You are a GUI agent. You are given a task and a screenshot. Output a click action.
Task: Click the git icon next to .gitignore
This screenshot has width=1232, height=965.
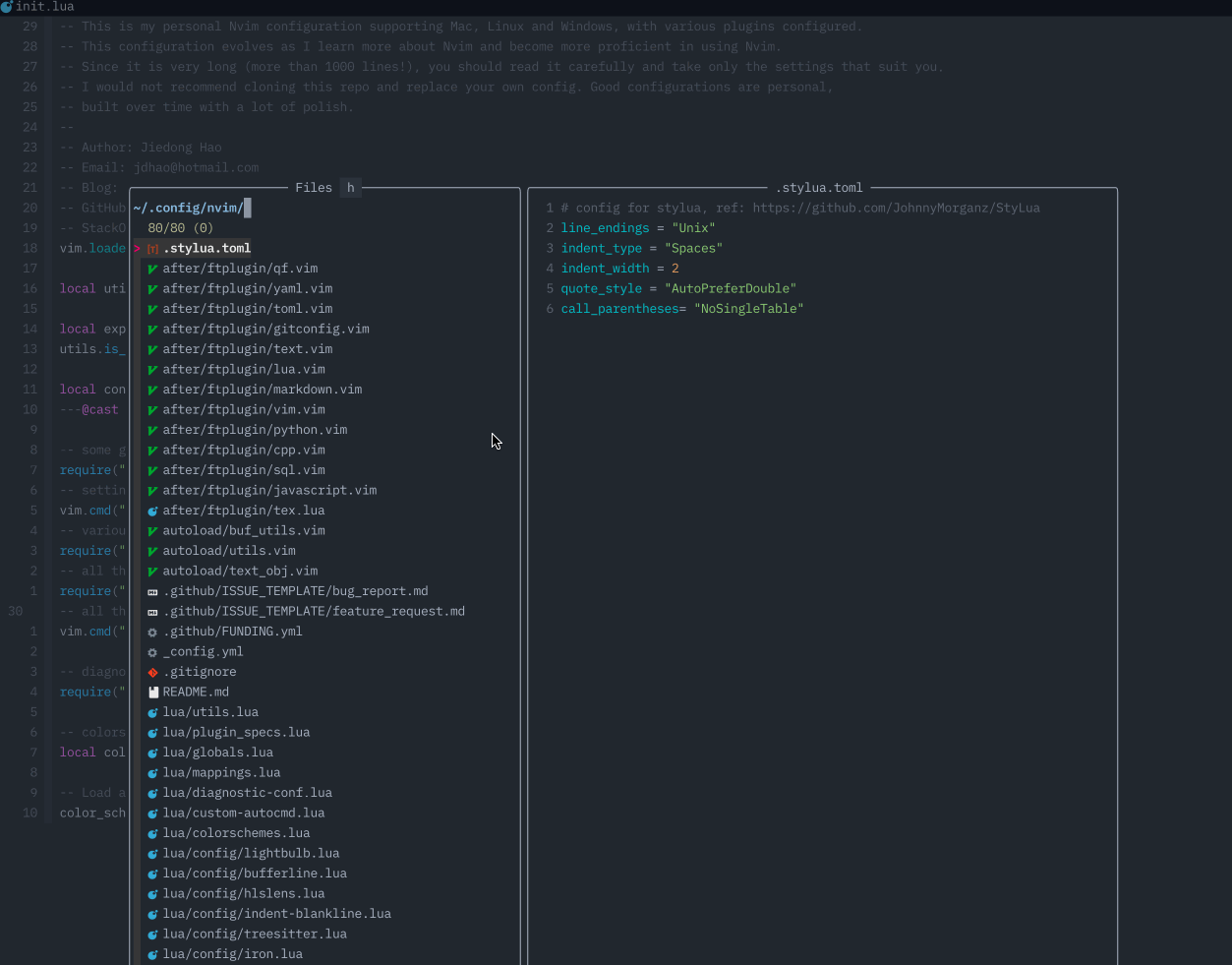tap(151, 671)
